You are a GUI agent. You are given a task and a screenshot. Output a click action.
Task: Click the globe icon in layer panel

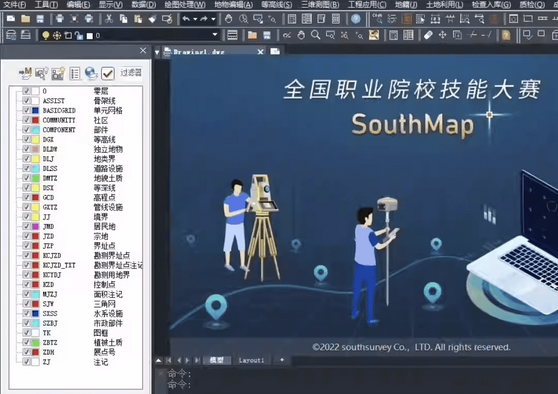[91, 73]
